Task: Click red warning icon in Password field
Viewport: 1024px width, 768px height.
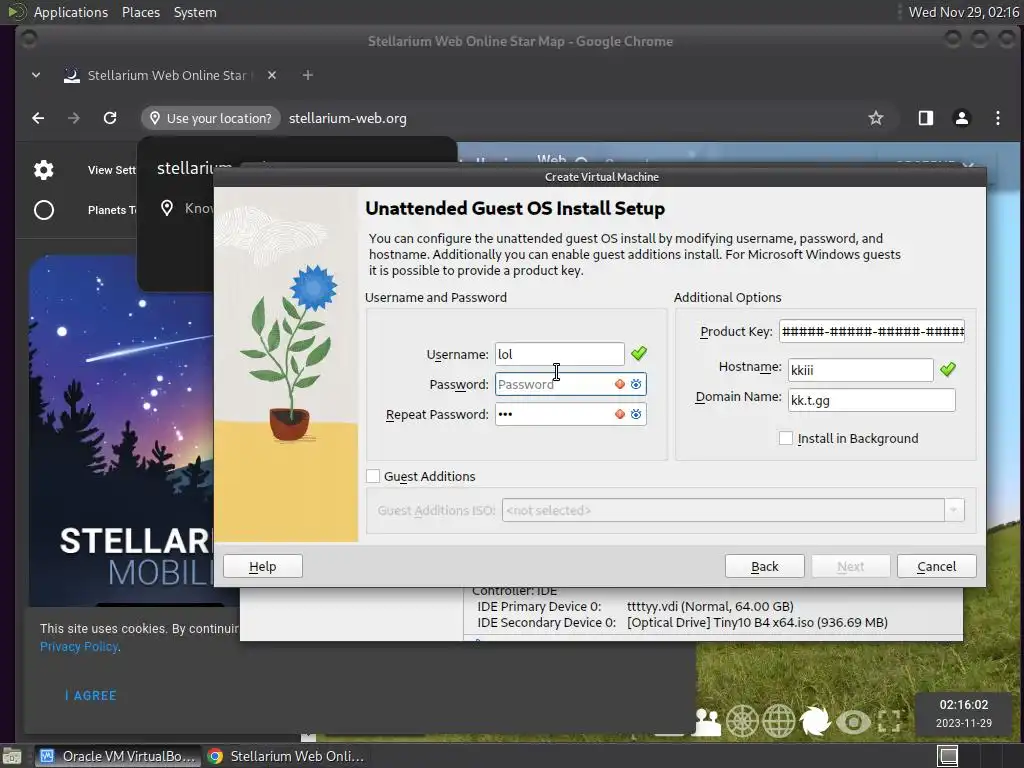Action: [x=620, y=384]
